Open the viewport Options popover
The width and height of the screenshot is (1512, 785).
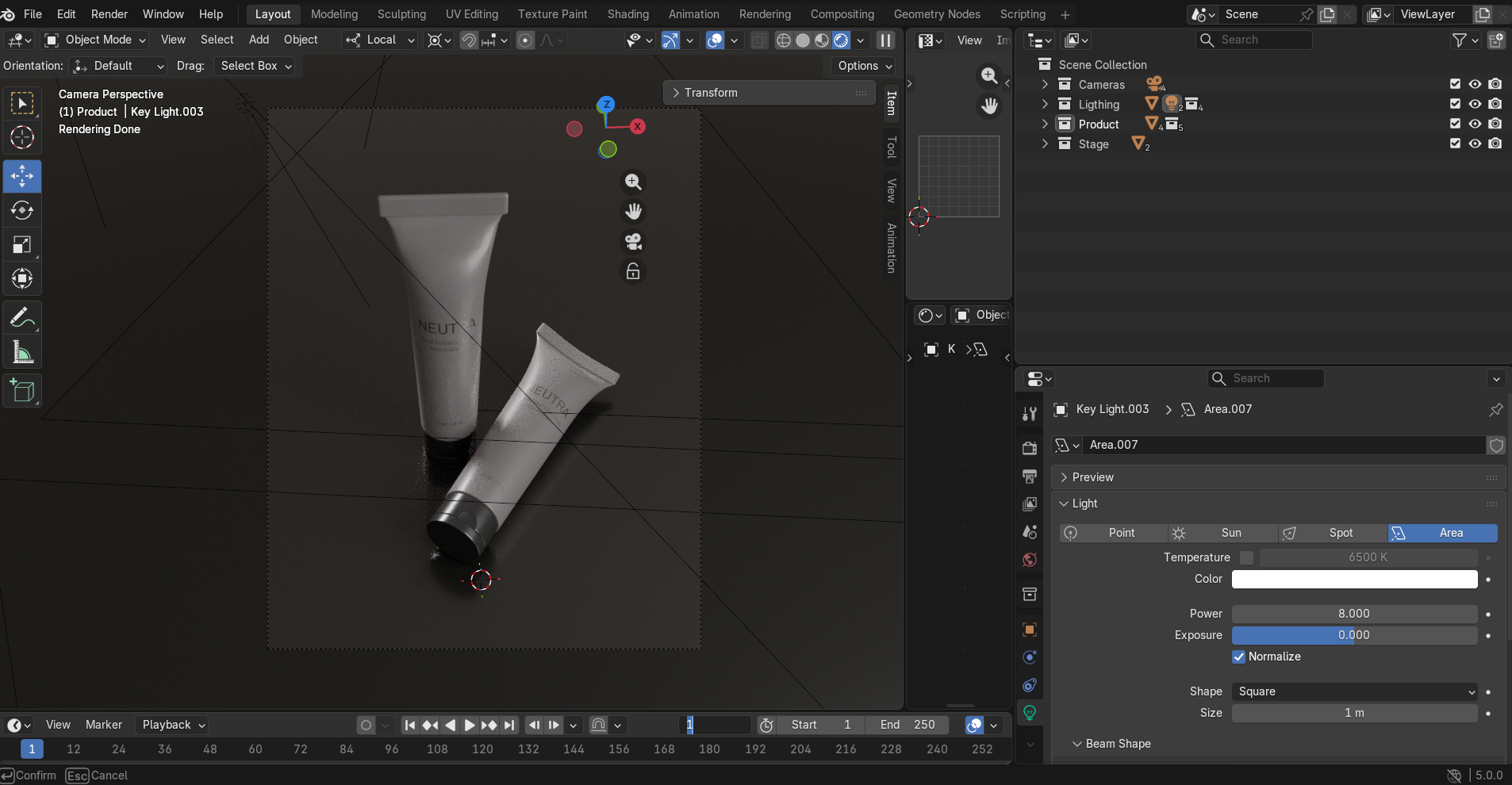(x=865, y=66)
